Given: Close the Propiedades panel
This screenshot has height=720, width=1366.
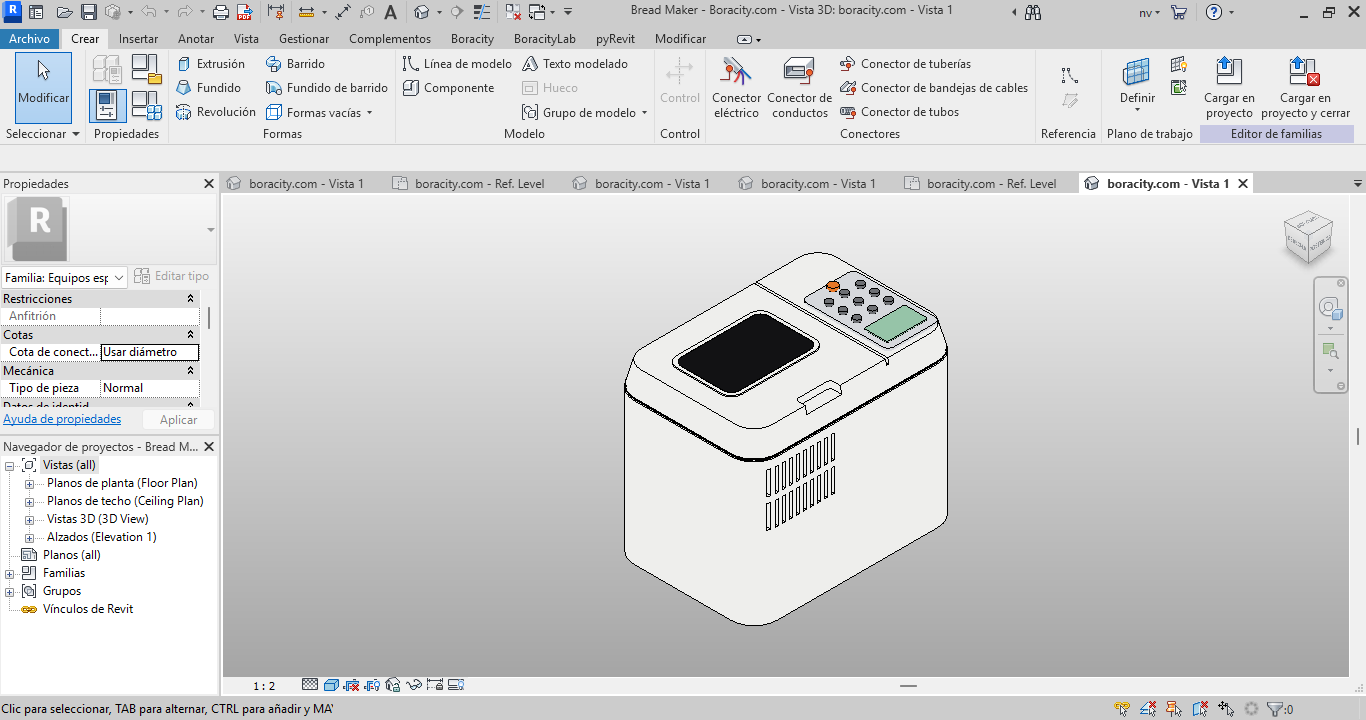Looking at the screenshot, I should pyautogui.click(x=209, y=184).
